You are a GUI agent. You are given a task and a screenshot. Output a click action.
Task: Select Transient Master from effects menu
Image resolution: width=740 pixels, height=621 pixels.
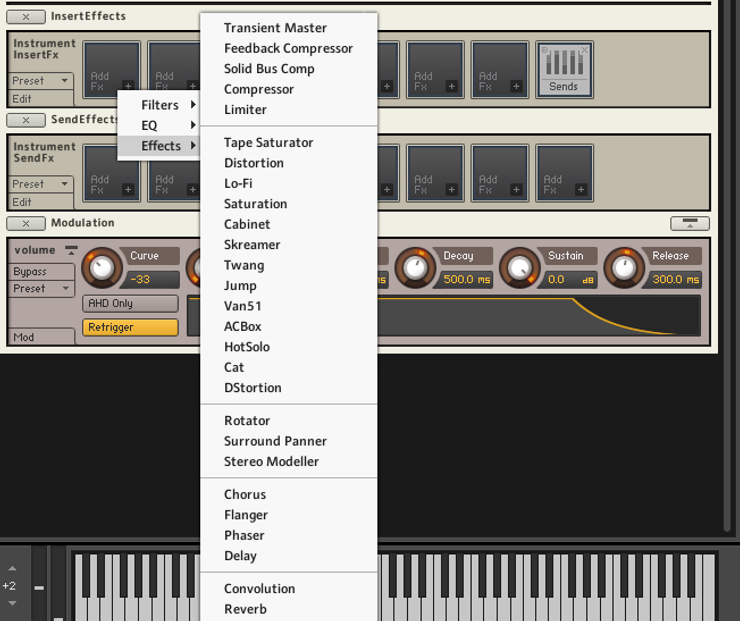click(x=288, y=28)
